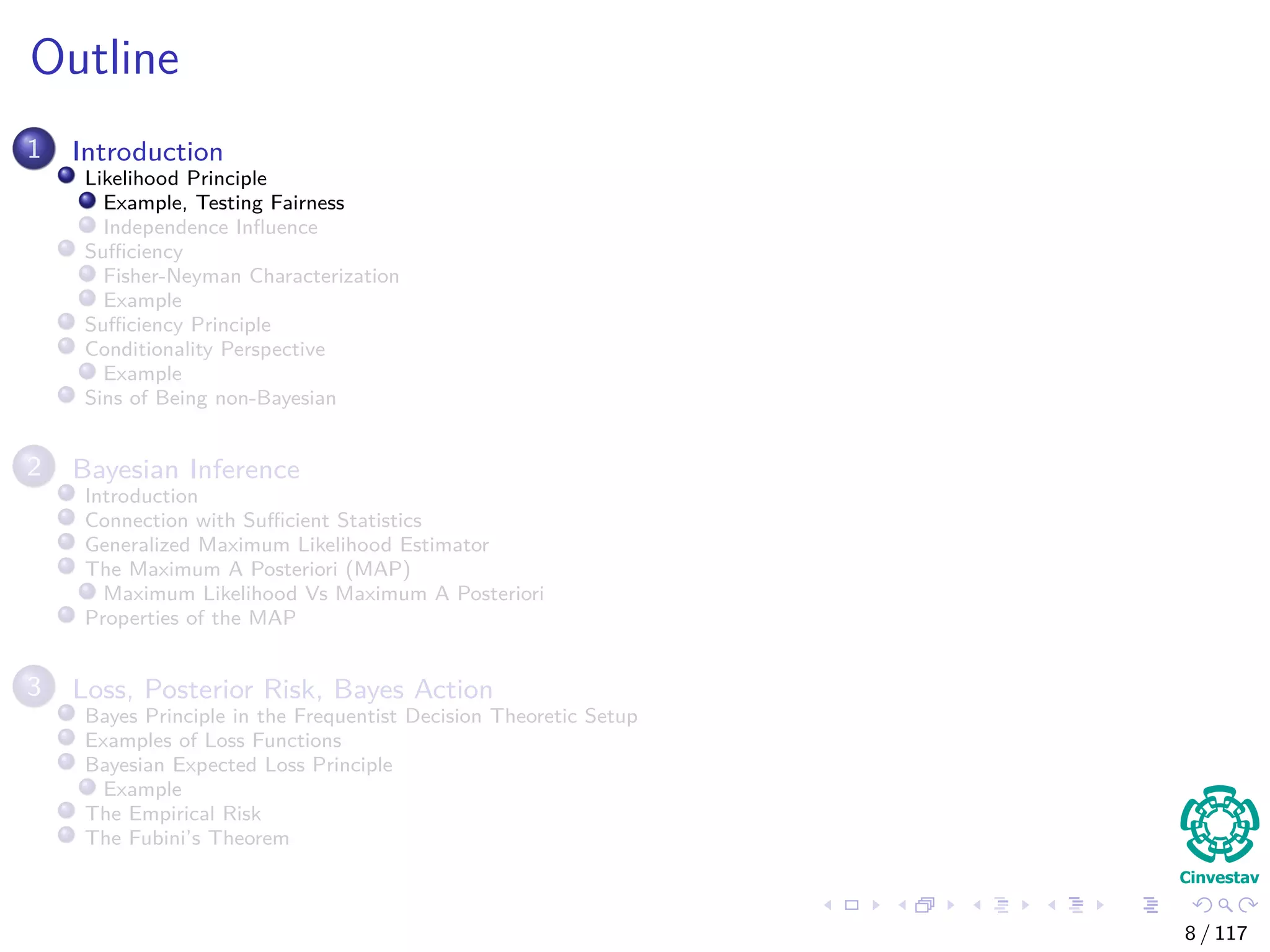
Task: Click the next frame arrow after stack icon
Action: pos(951,905)
